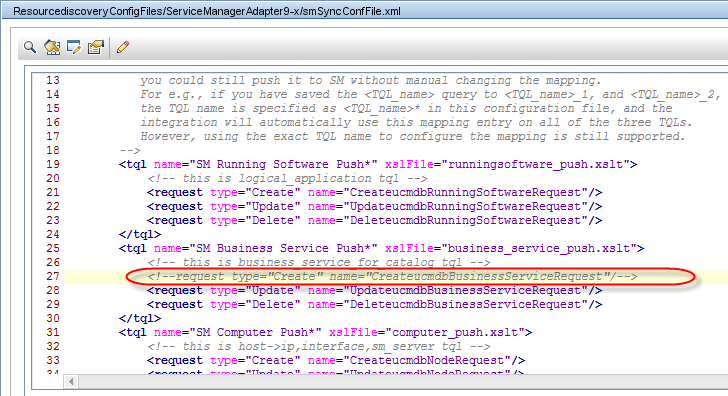Click "CreateucmdbNodeRequest" text
Viewport: 728px width, 396px height.
pyautogui.click(x=427, y=360)
